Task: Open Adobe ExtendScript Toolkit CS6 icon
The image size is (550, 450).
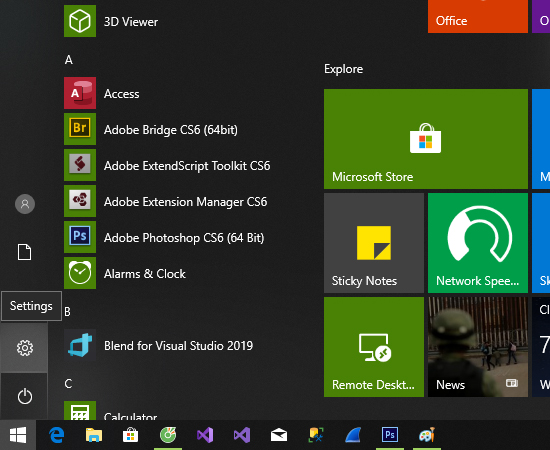Action: point(80,165)
